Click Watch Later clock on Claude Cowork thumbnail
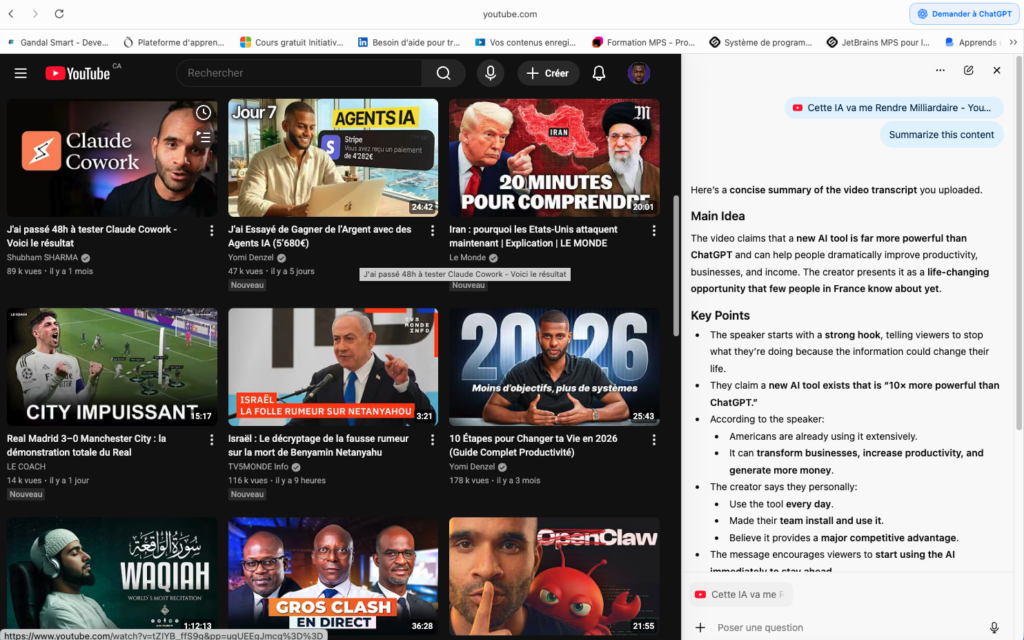The image size is (1024, 640). pos(203,113)
